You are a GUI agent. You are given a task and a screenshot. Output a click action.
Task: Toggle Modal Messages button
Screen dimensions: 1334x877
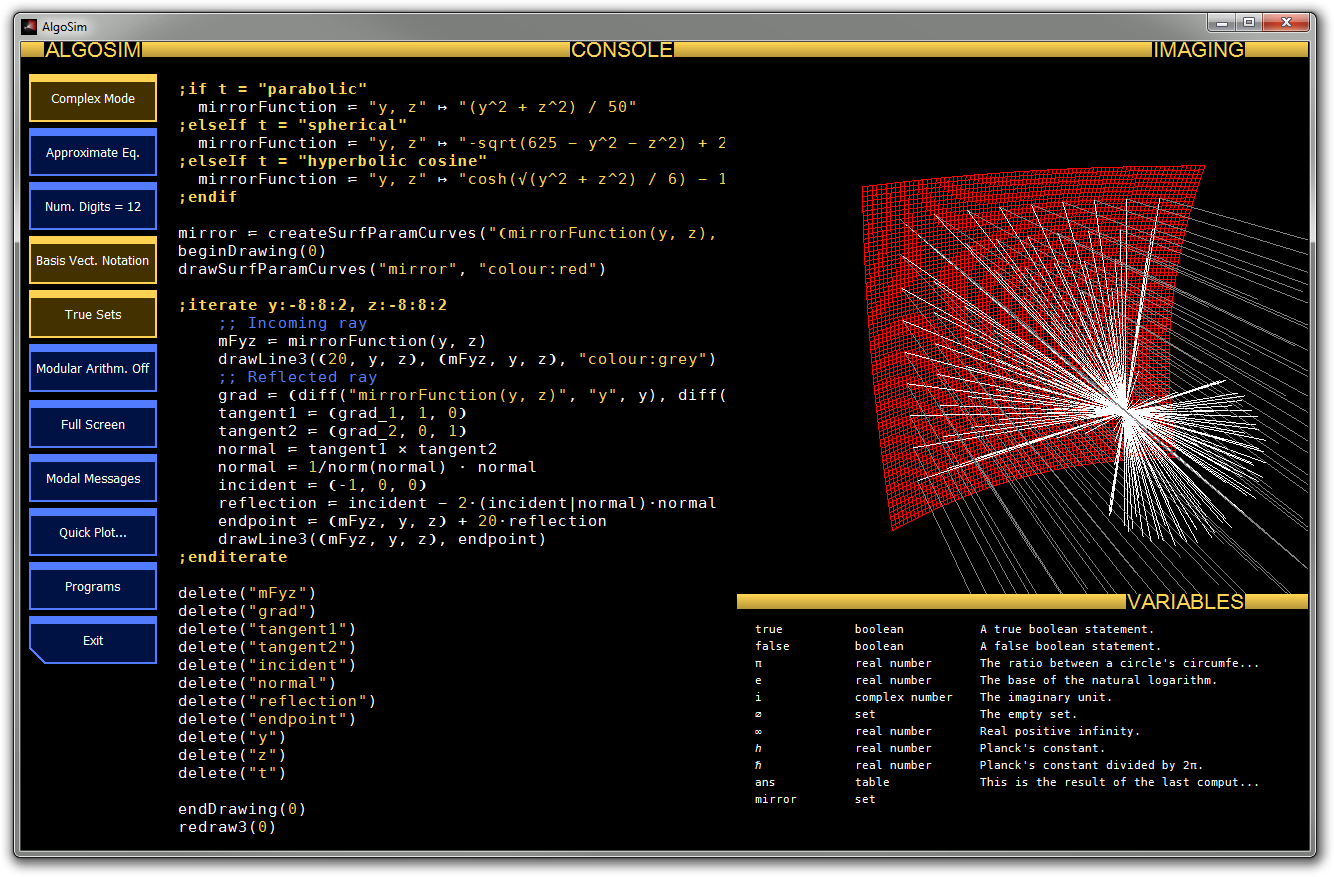pos(93,478)
